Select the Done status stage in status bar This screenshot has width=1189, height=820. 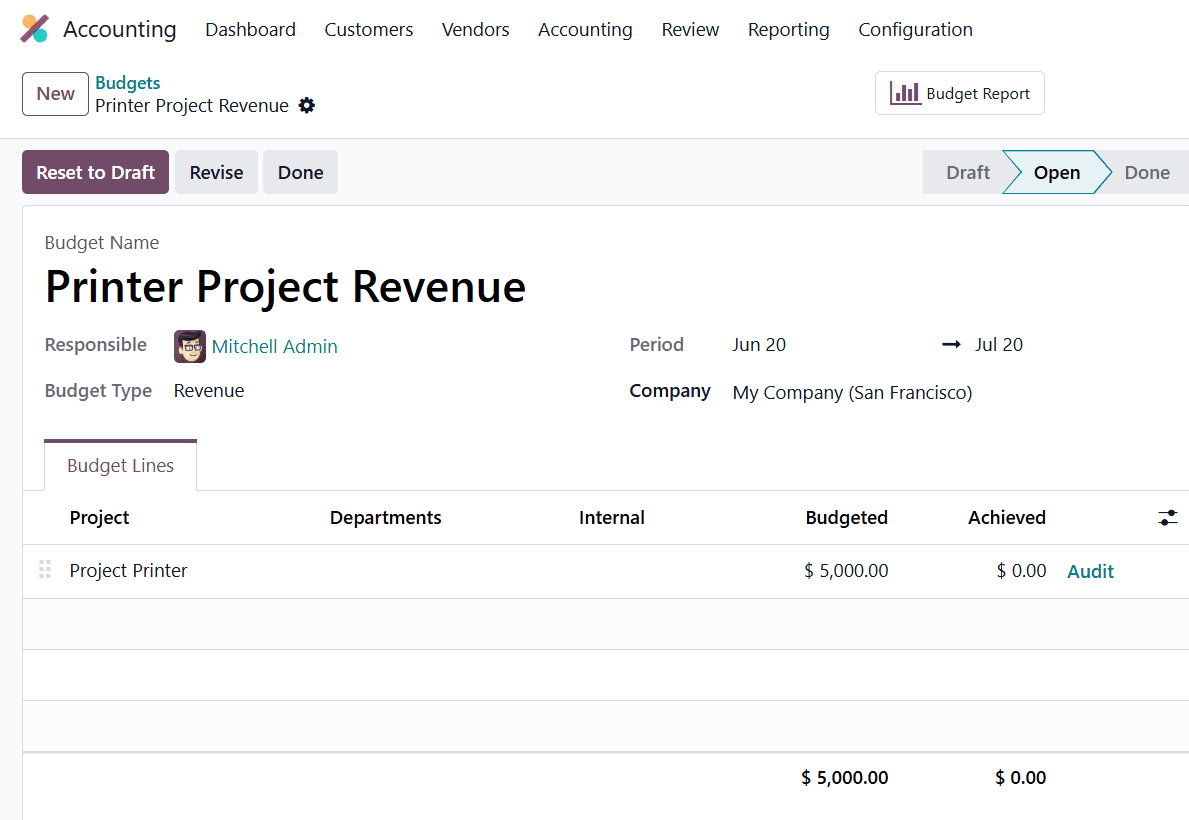pyautogui.click(x=1147, y=172)
